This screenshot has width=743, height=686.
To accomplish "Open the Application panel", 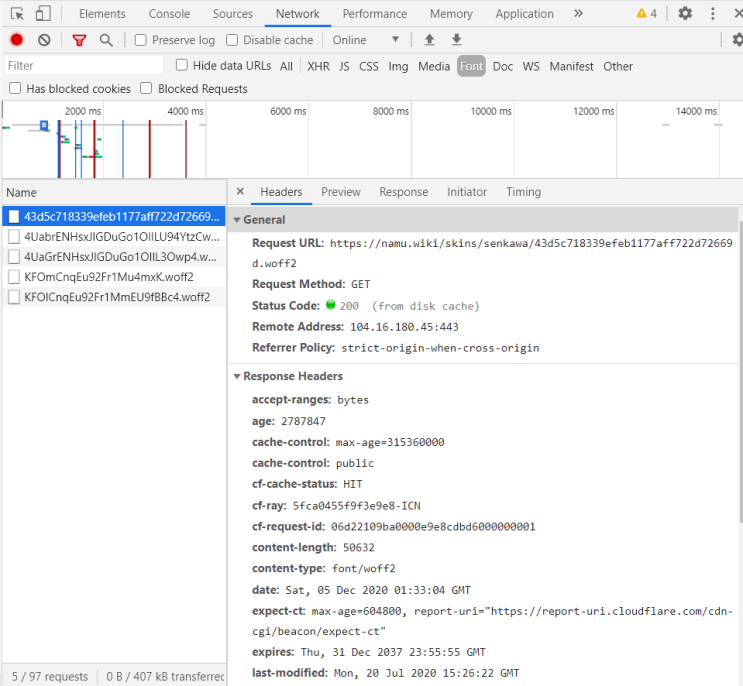I will pyautogui.click(x=525, y=14).
